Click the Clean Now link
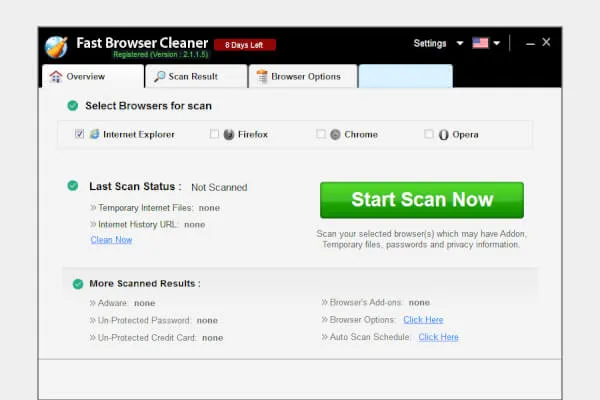600x400 pixels. coord(111,240)
